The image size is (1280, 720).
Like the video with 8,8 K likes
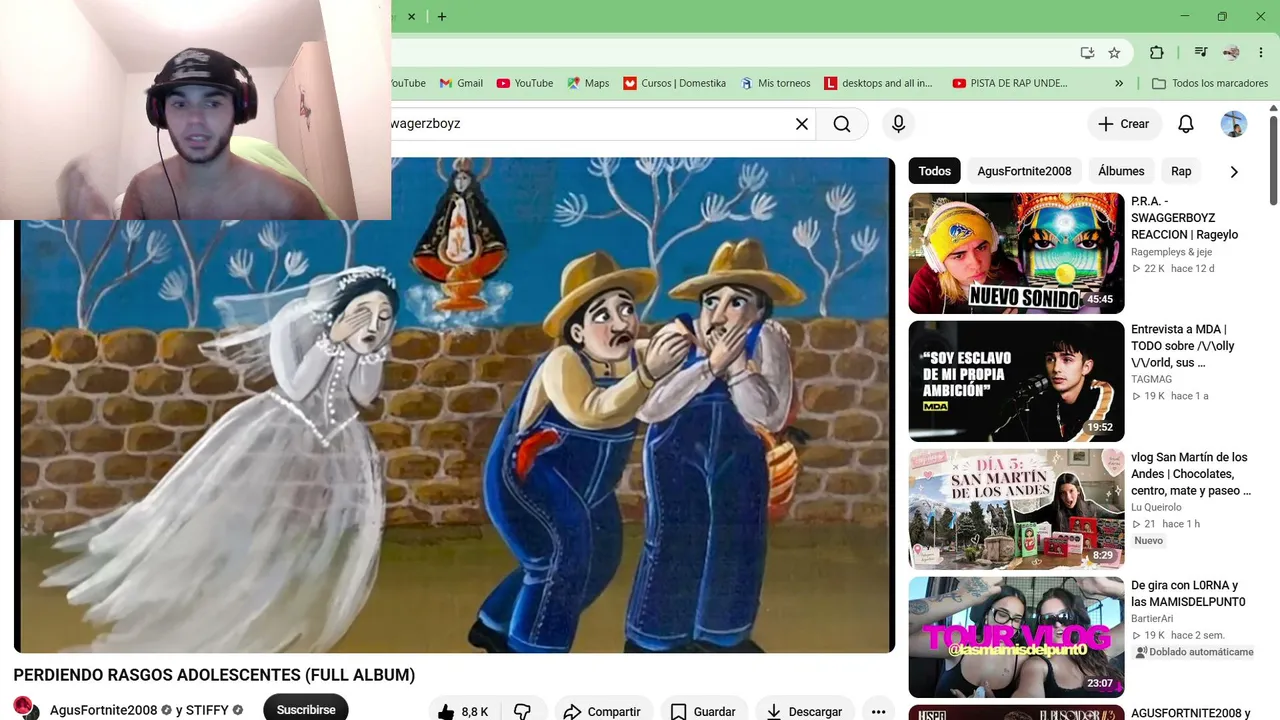pos(465,712)
